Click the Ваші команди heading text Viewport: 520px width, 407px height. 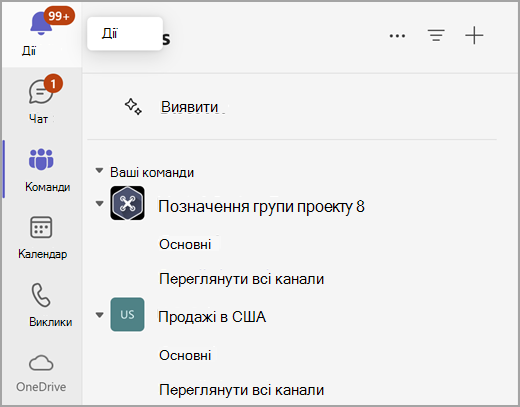[152, 172]
